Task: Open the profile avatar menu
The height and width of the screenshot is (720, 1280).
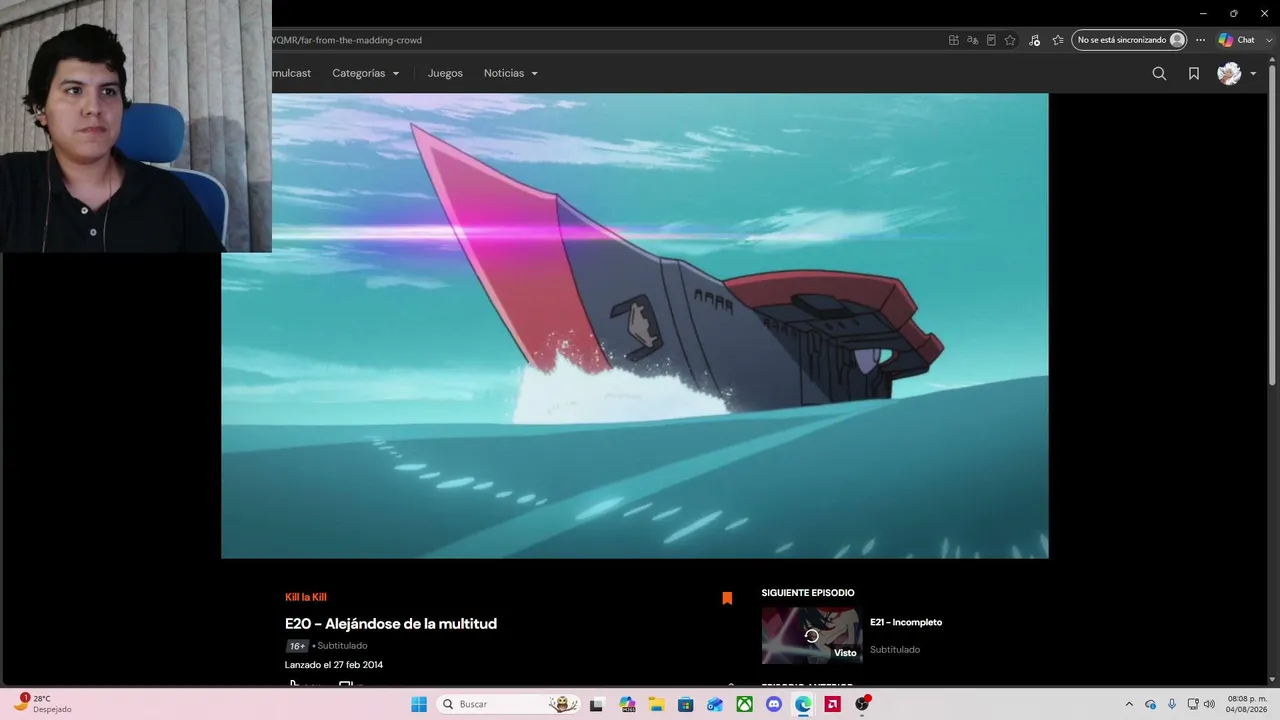Action: coord(1229,73)
